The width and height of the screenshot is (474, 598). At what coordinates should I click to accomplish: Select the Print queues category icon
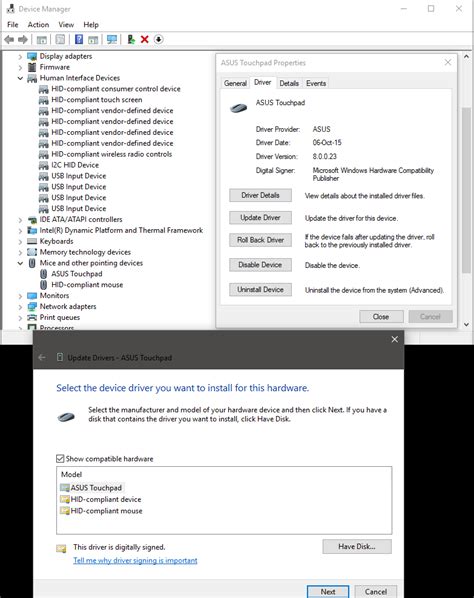(x=32, y=318)
